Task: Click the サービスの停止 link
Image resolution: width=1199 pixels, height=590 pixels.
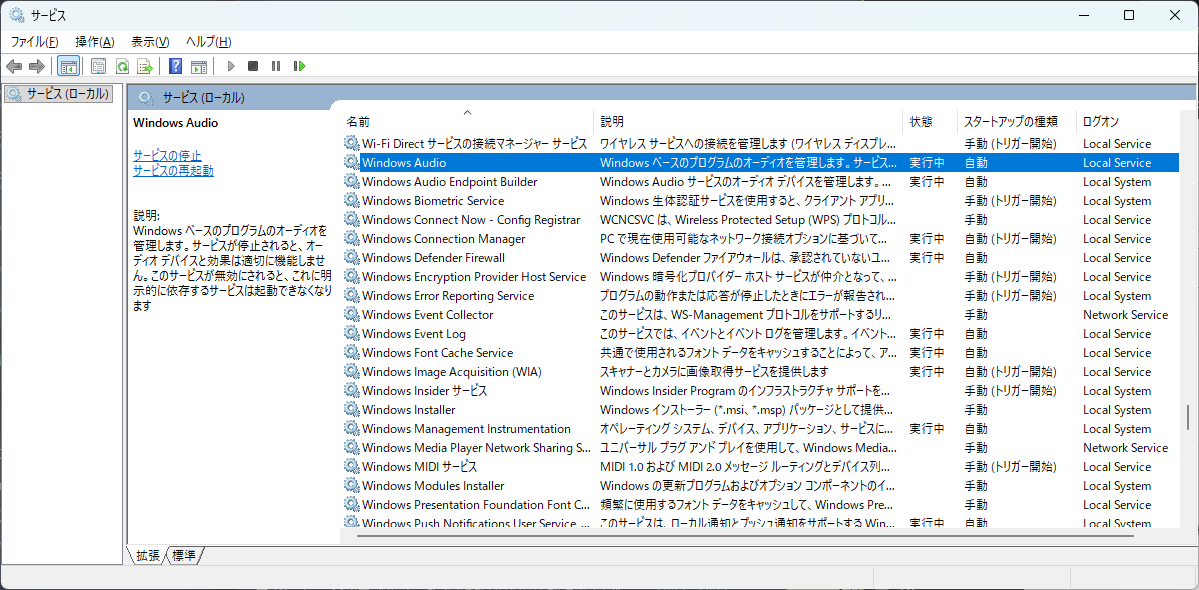Action: pos(167,155)
